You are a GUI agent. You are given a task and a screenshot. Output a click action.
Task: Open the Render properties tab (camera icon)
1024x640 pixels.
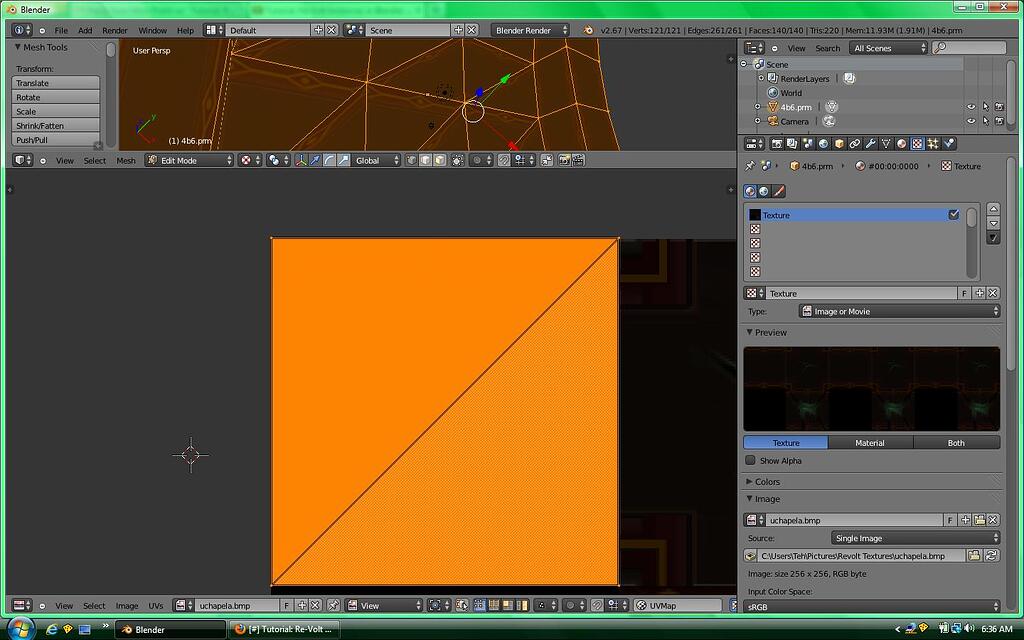pyautogui.click(x=776, y=144)
